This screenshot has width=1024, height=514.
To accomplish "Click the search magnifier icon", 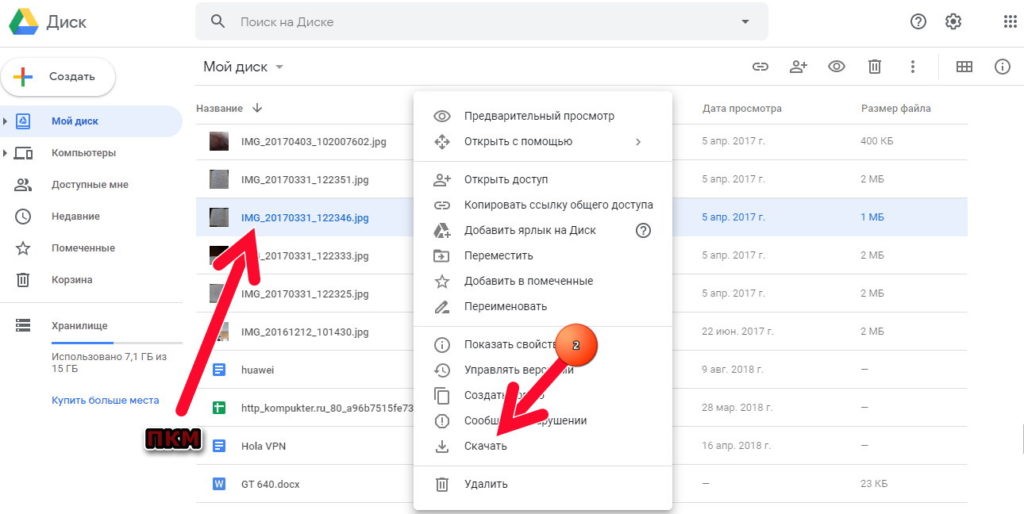I will click(x=217, y=22).
